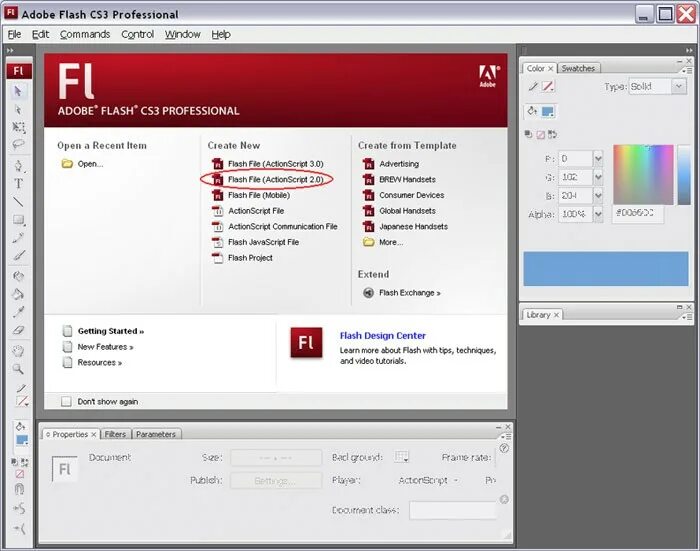This screenshot has width=700, height=551.
Task: Select the Text tool
Action: pyautogui.click(x=18, y=184)
